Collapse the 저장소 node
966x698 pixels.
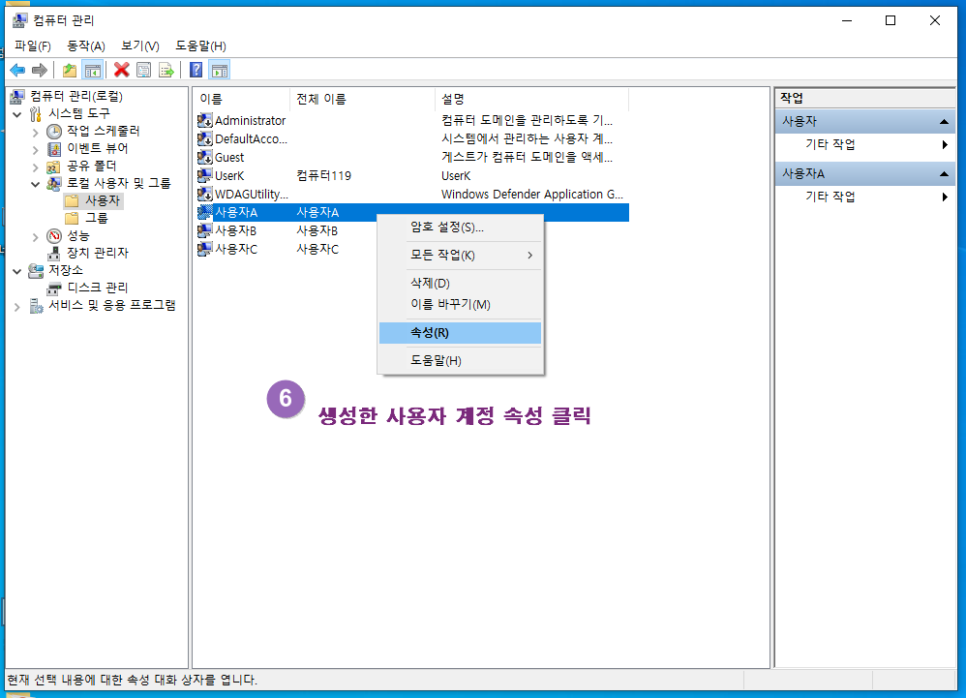[17, 270]
